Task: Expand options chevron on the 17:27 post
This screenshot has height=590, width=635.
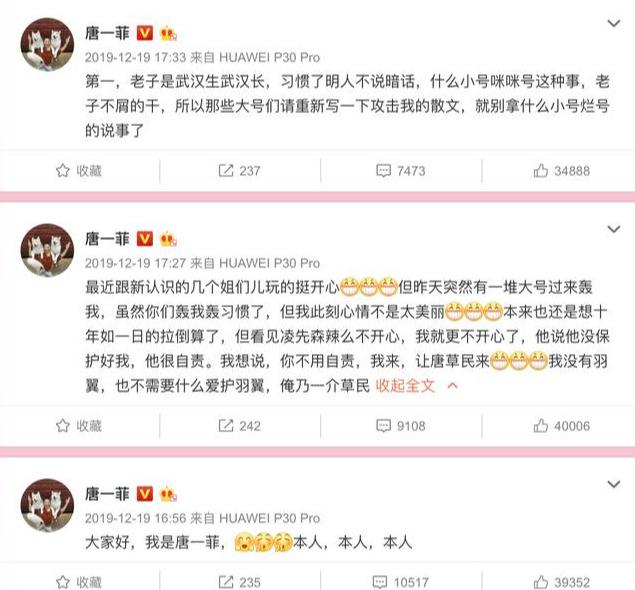Action: click(x=614, y=229)
